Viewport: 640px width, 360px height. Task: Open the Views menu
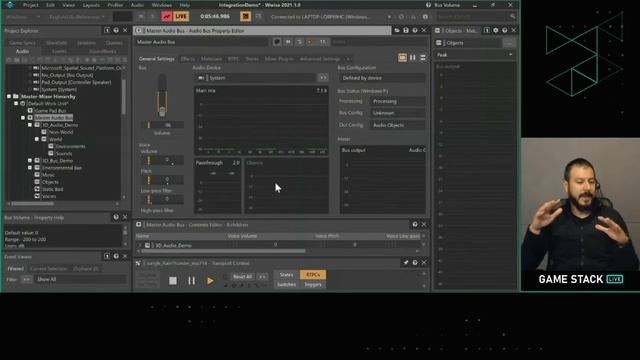click(x=69, y=5)
